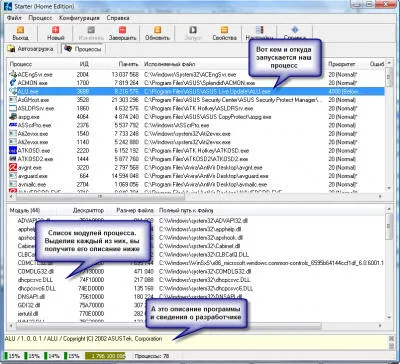This screenshot has width=400, height=364.
Task: Click the aspg.exe process icon
Action: [x=13, y=117]
